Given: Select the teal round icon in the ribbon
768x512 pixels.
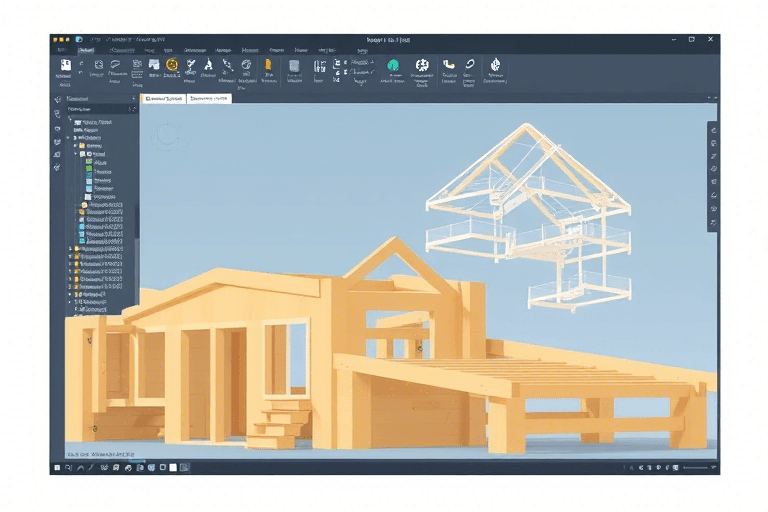Looking at the screenshot, I should (x=393, y=66).
